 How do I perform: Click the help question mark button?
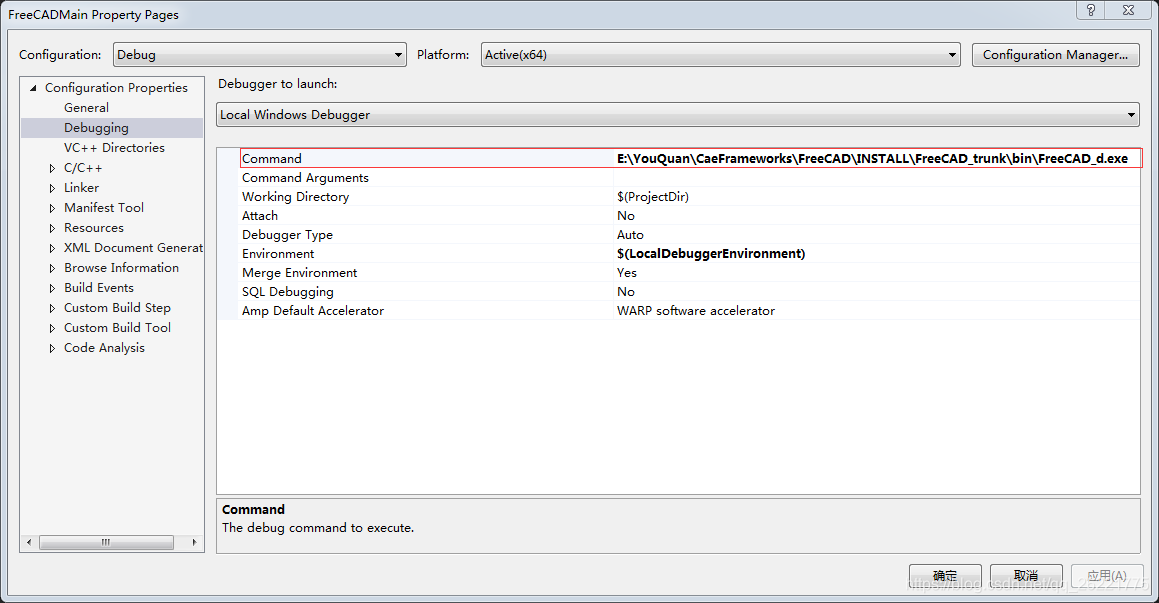pyautogui.click(x=1091, y=10)
